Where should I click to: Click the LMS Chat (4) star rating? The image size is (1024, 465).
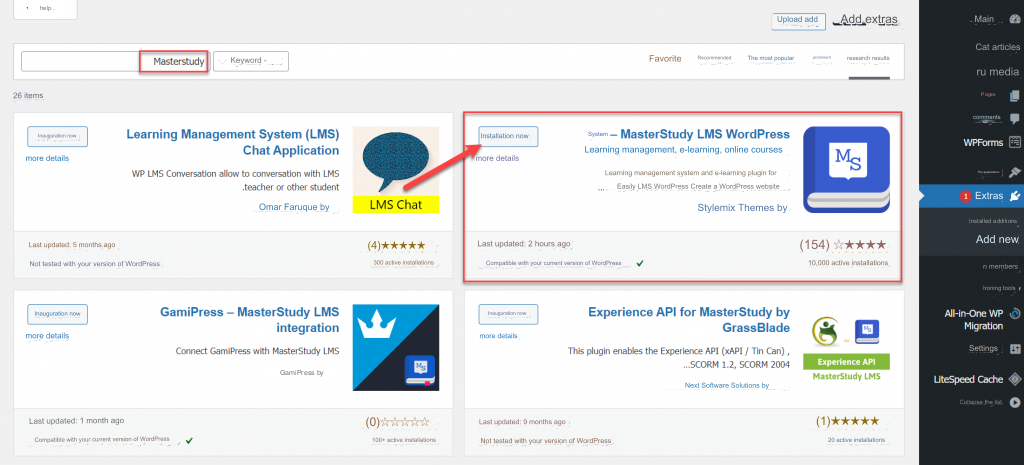[396, 246]
